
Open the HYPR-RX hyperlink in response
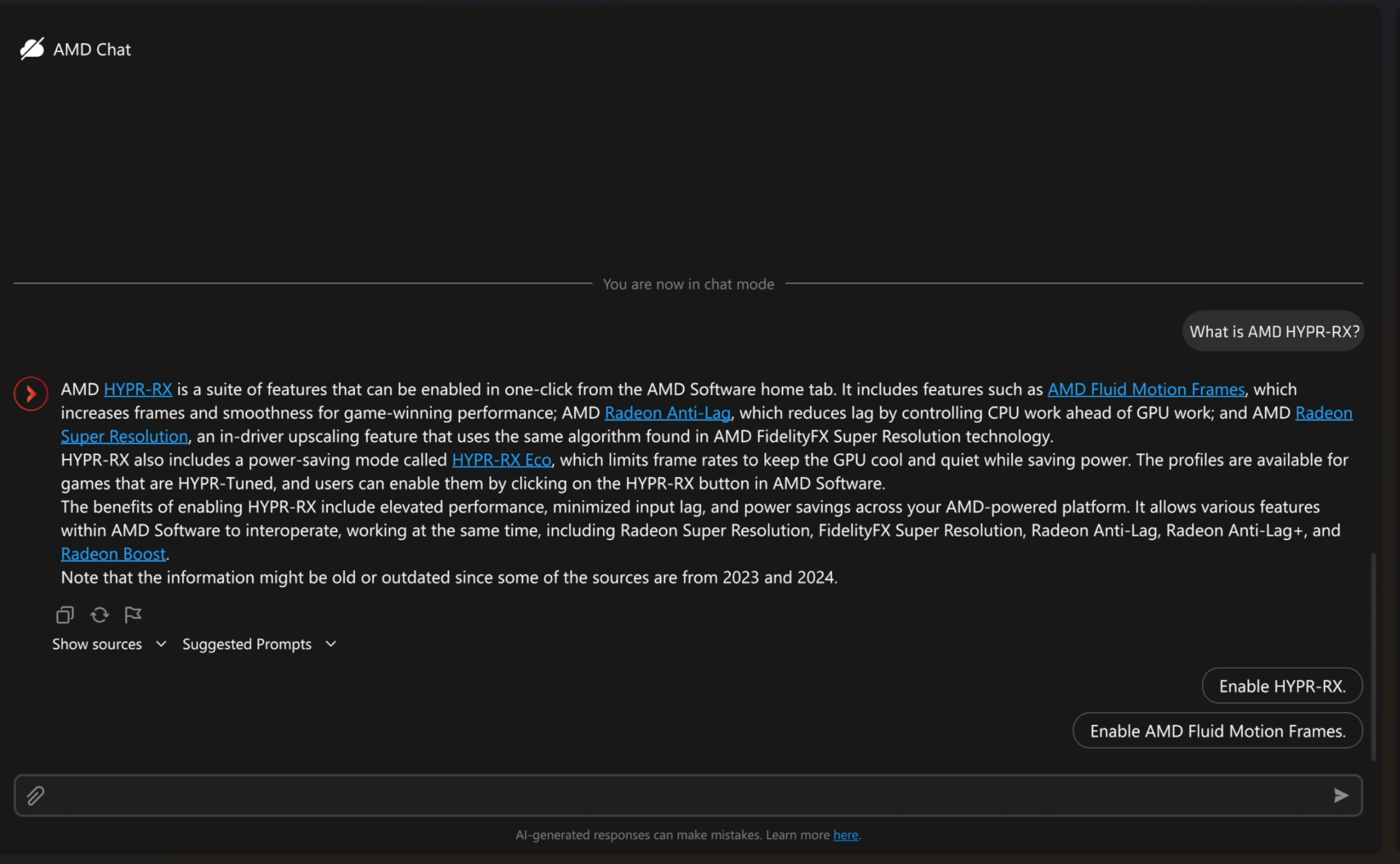pos(138,389)
